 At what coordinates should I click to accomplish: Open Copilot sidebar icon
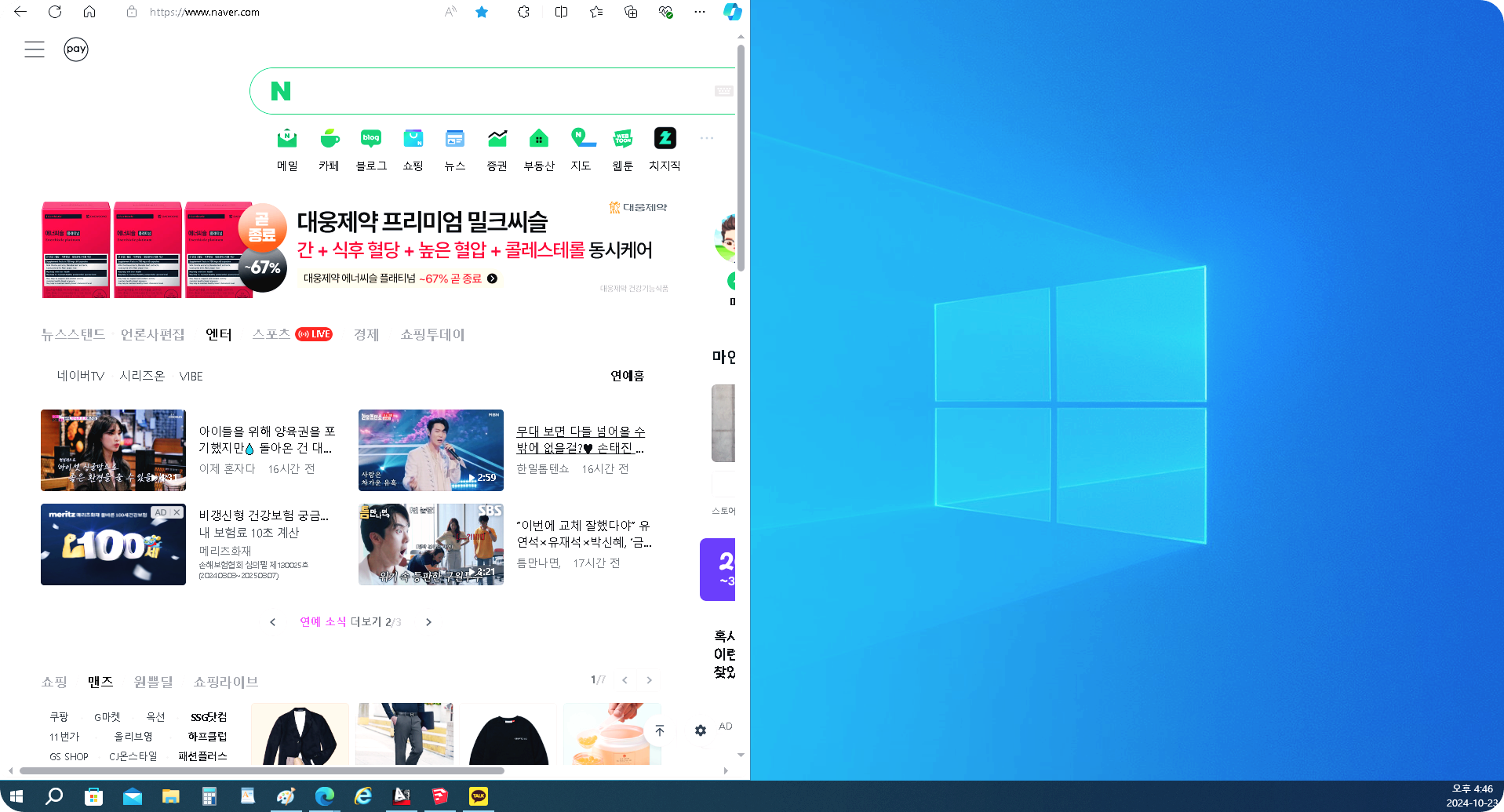tap(733, 12)
